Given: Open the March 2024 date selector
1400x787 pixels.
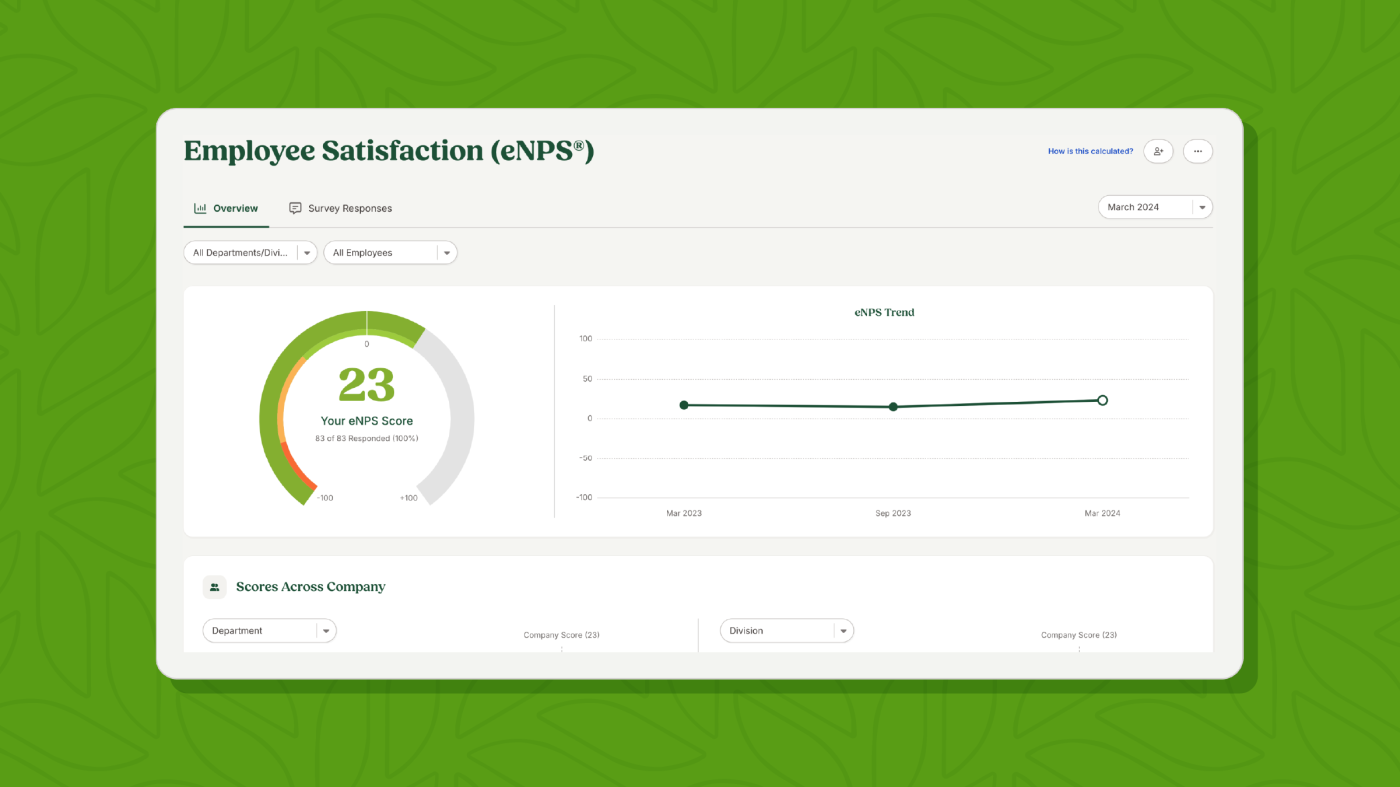Looking at the screenshot, I should tap(1155, 207).
